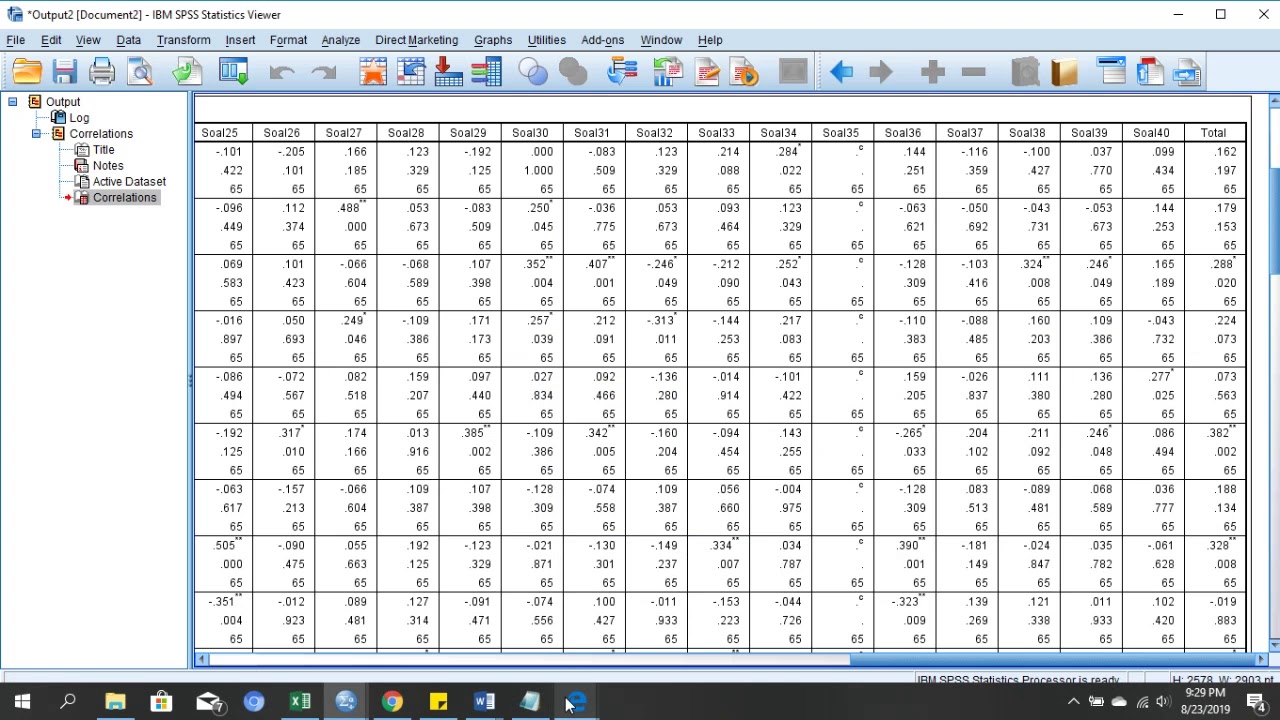Click the document with pencil toolbar icon
The image size is (1280, 720).
(x=706, y=71)
